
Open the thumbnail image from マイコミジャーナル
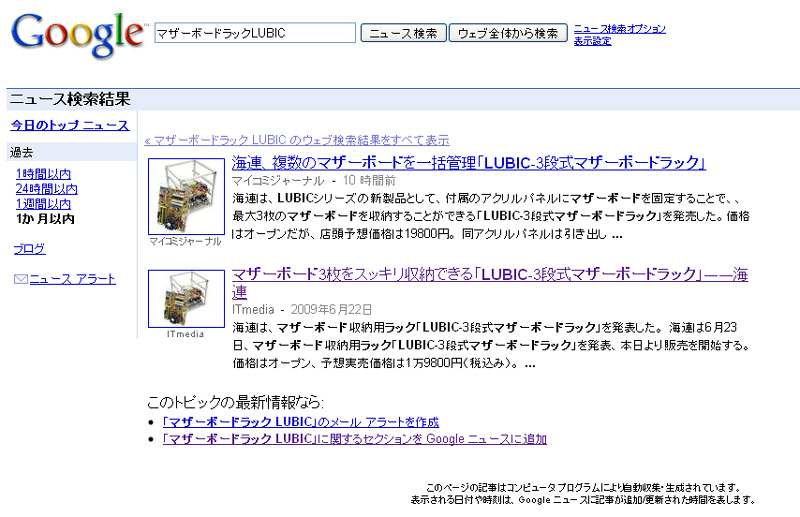186,196
